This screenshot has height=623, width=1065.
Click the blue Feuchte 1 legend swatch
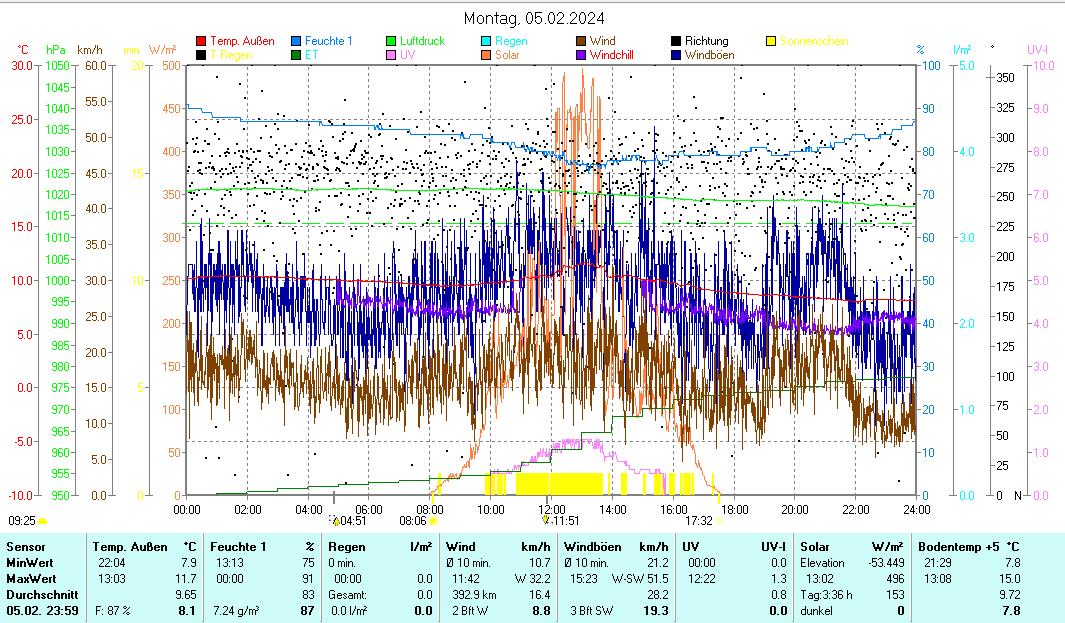[x=296, y=41]
